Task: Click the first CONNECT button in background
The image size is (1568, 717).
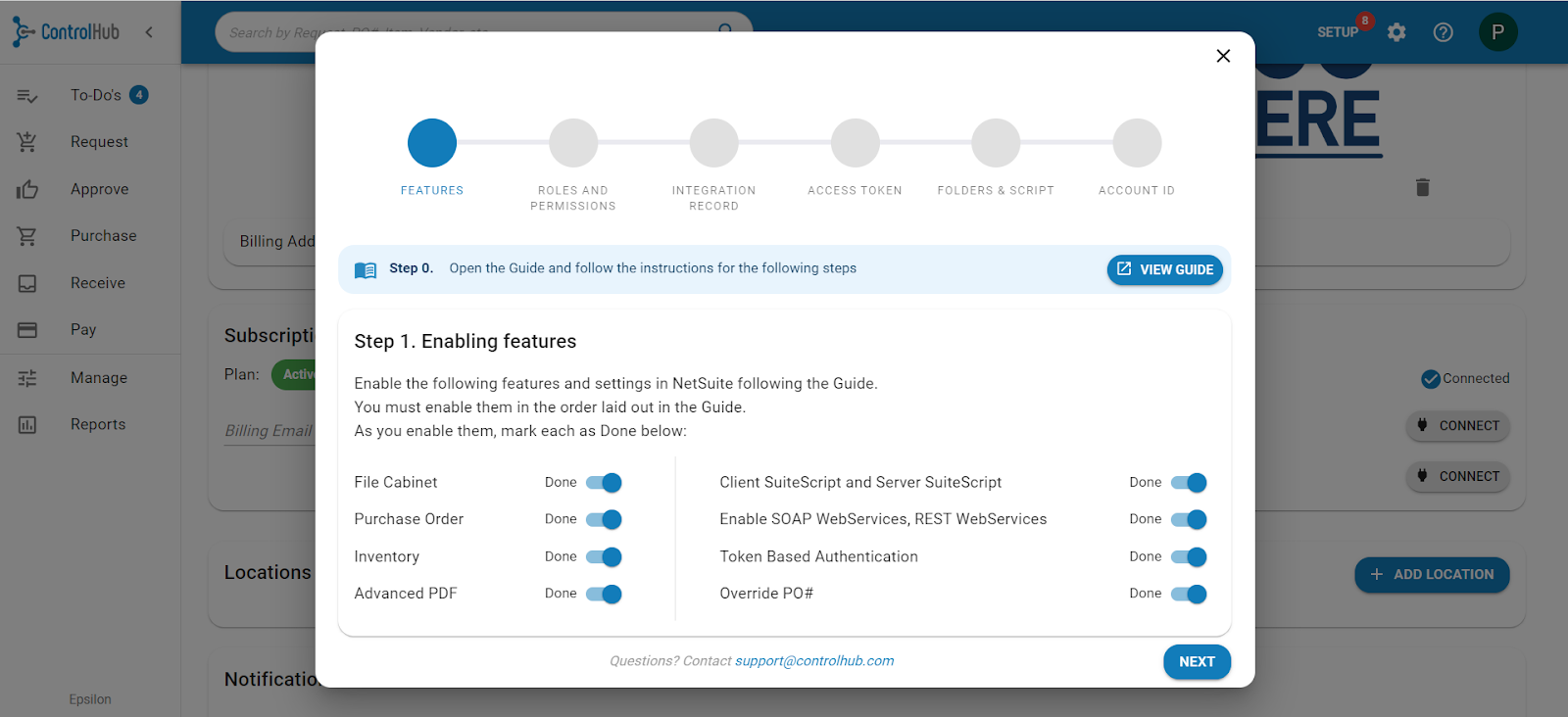Action: point(1457,426)
